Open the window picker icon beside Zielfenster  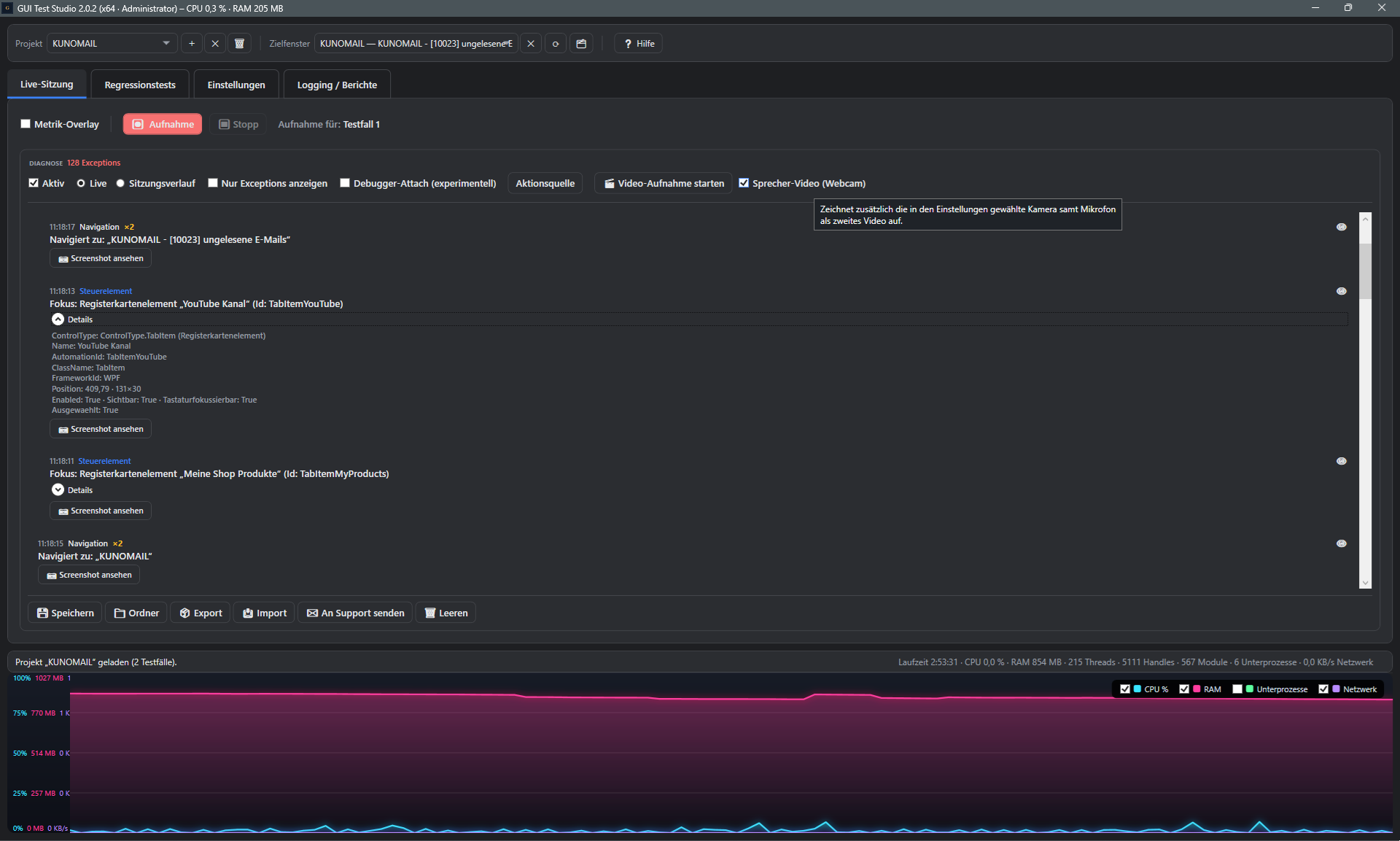pos(581,44)
